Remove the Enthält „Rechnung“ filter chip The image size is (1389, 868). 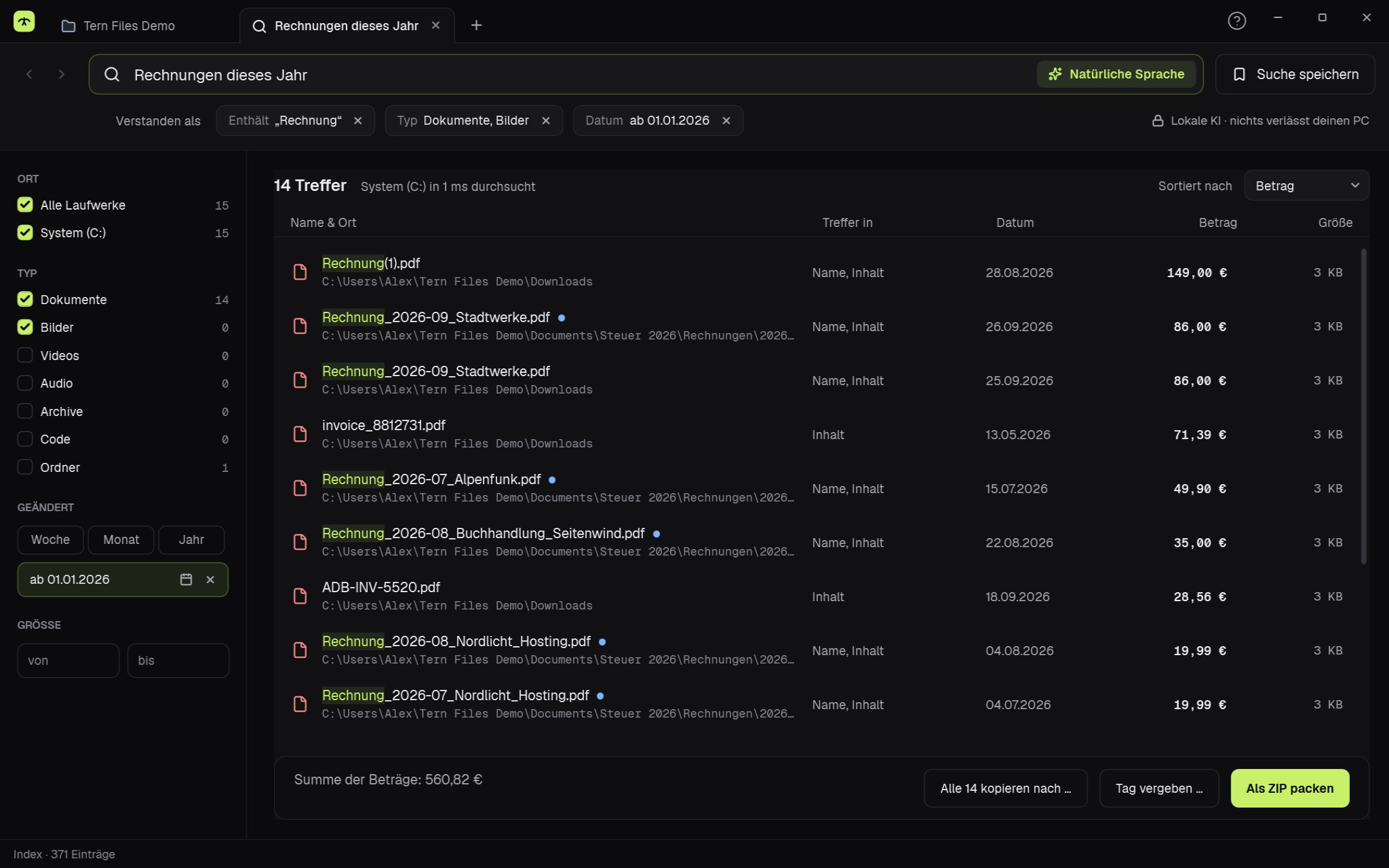[358, 121]
